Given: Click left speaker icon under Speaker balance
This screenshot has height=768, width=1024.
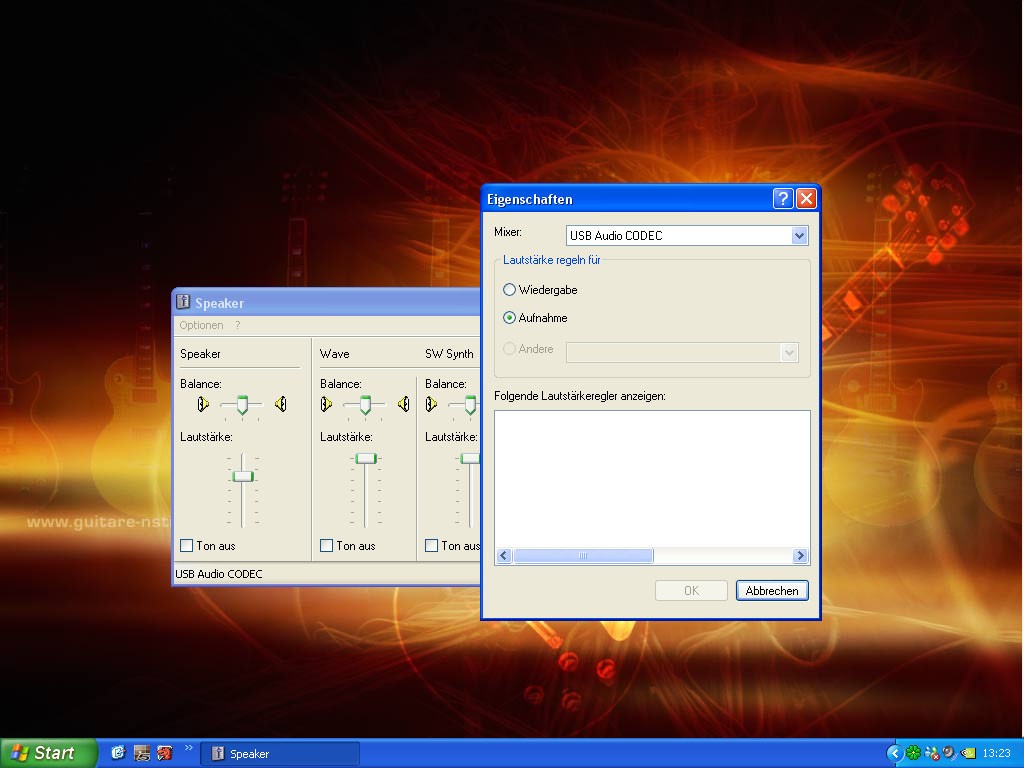Looking at the screenshot, I should coord(203,404).
